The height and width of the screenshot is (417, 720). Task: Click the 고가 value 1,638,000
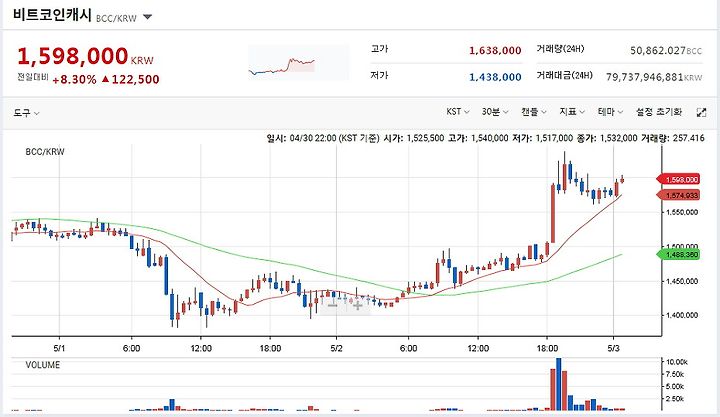pos(495,51)
